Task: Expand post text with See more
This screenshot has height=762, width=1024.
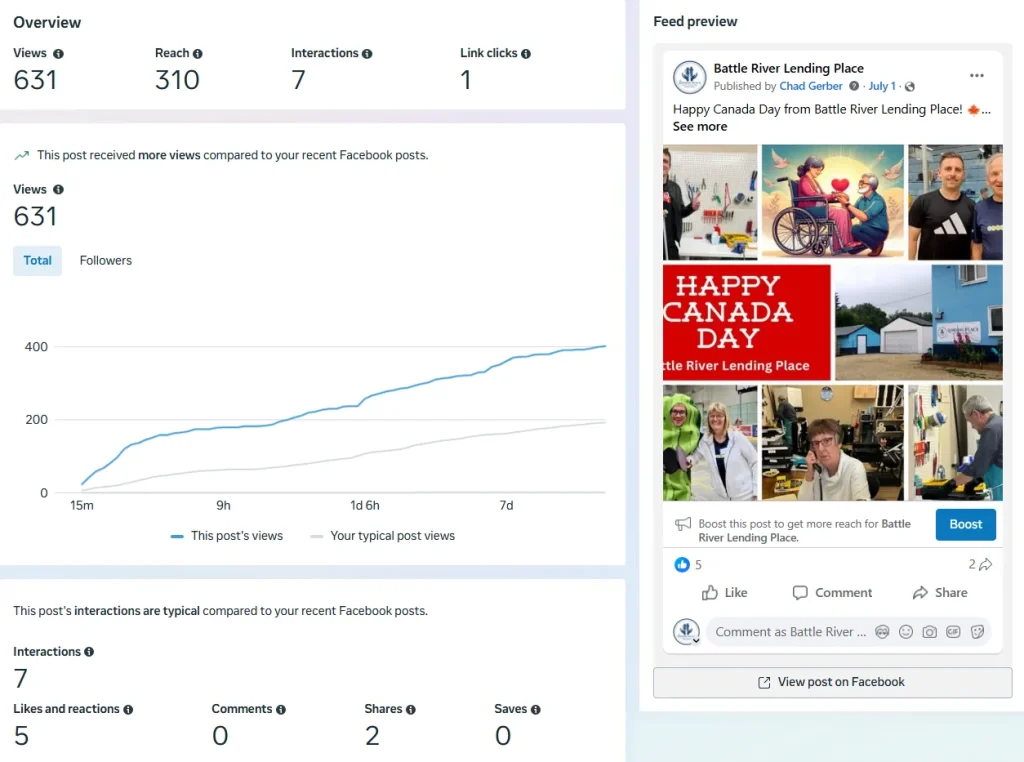Action: pyautogui.click(x=700, y=127)
